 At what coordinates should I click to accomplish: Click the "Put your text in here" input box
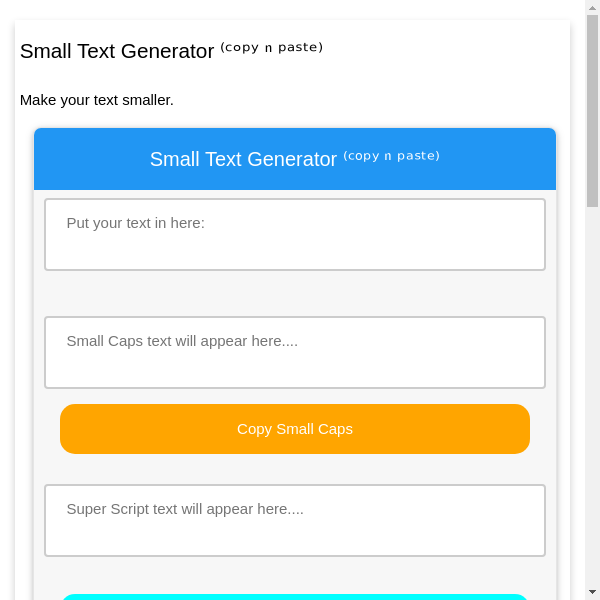click(x=294, y=234)
